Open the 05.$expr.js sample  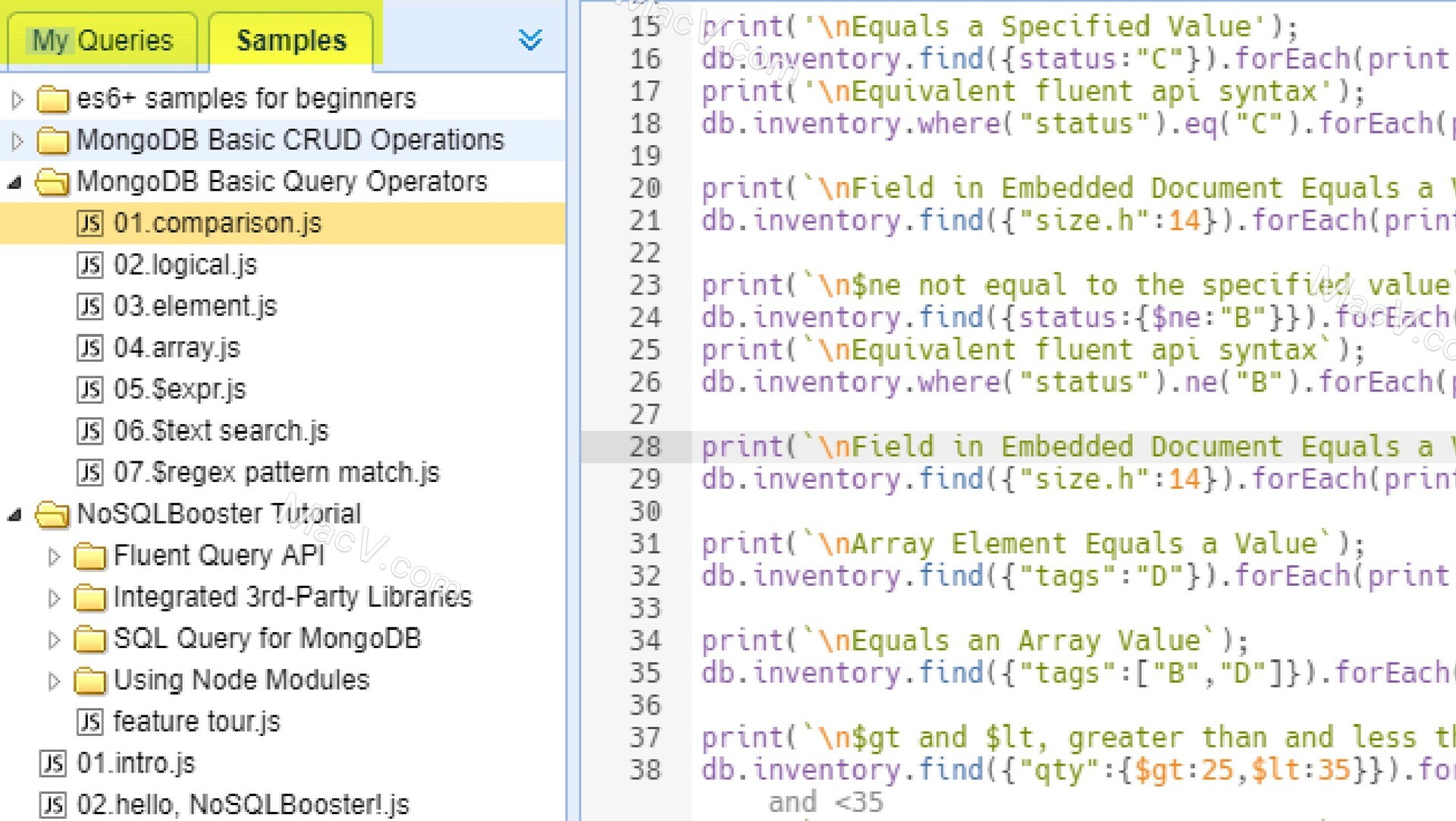[180, 389]
